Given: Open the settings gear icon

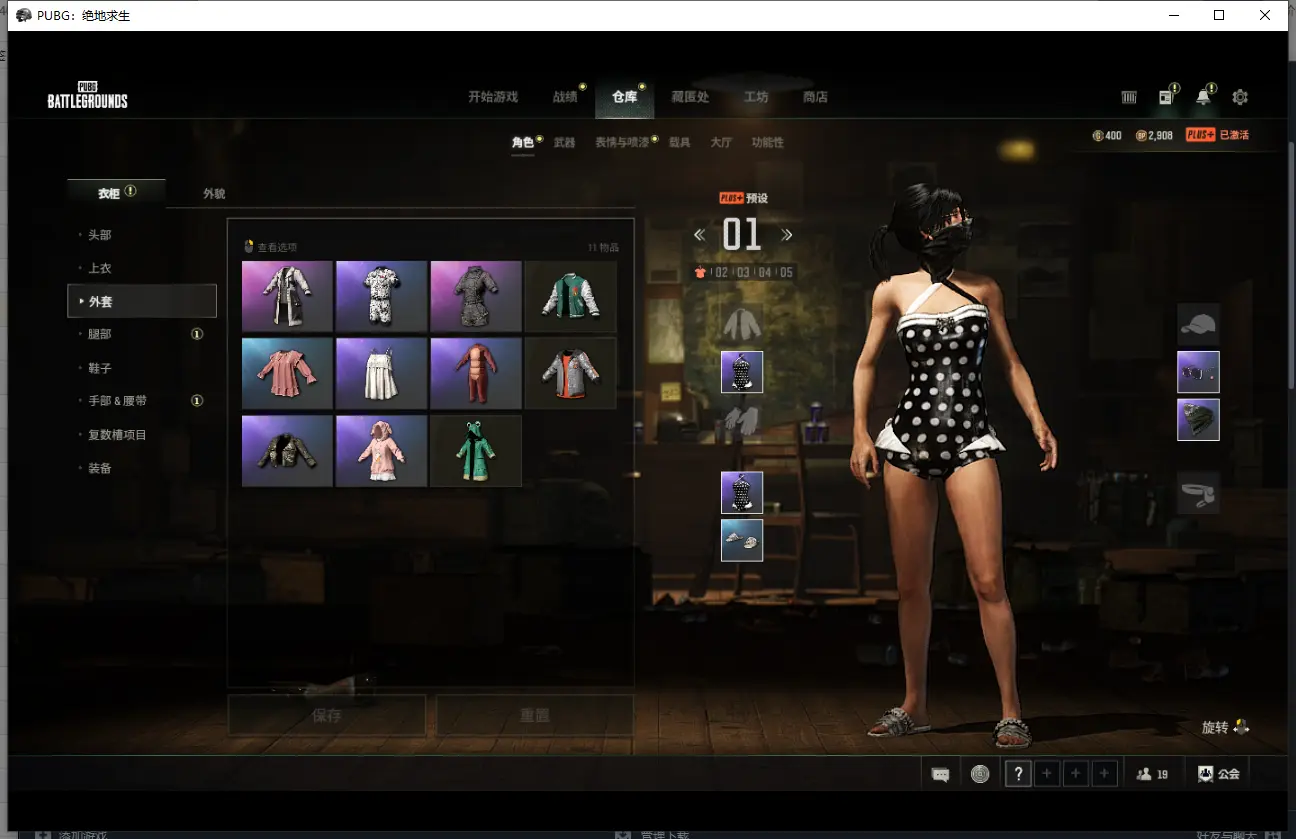Looking at the screenshot, I should click(1240, 97).
